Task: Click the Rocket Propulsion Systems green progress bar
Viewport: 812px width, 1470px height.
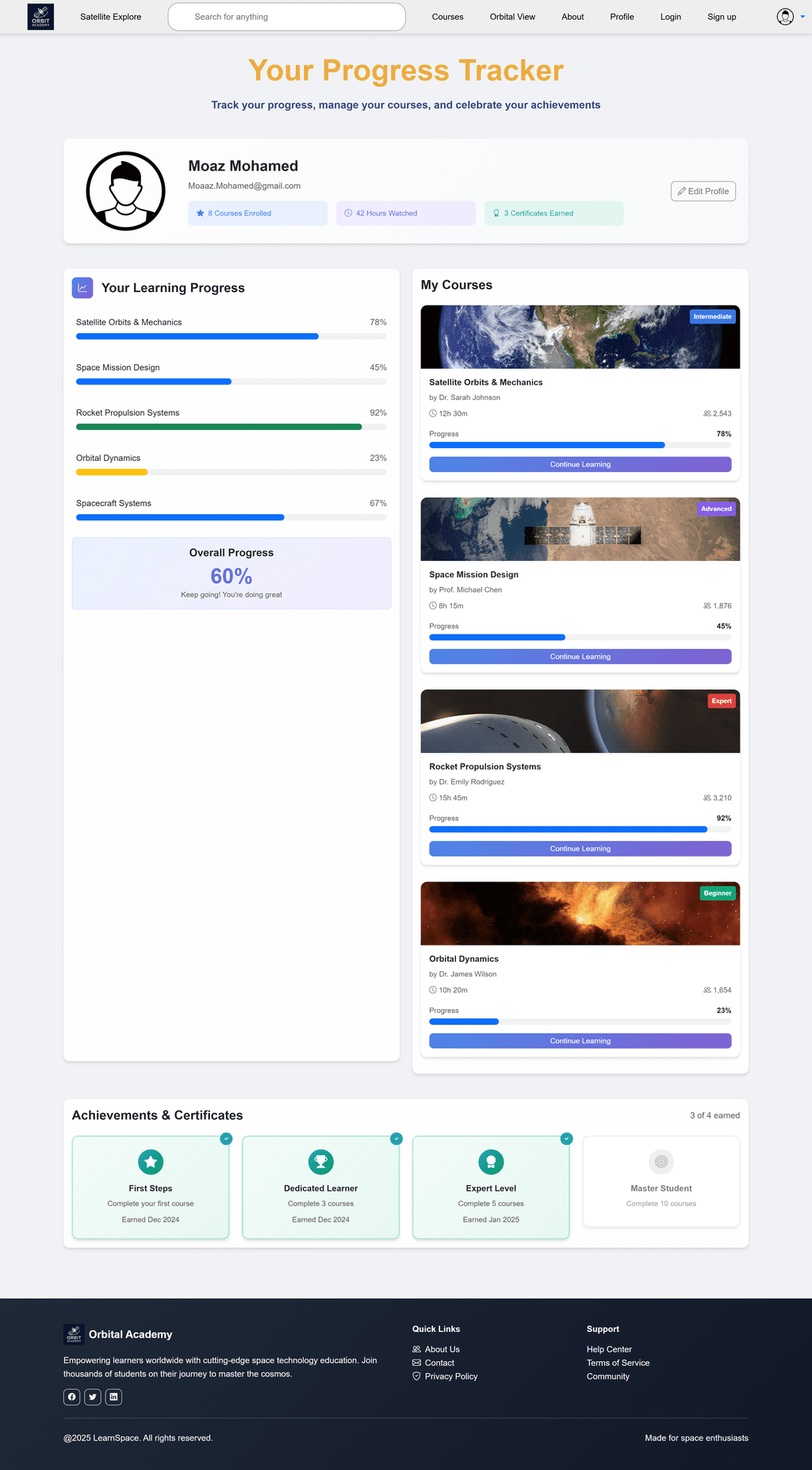Action: click(219, 427)
